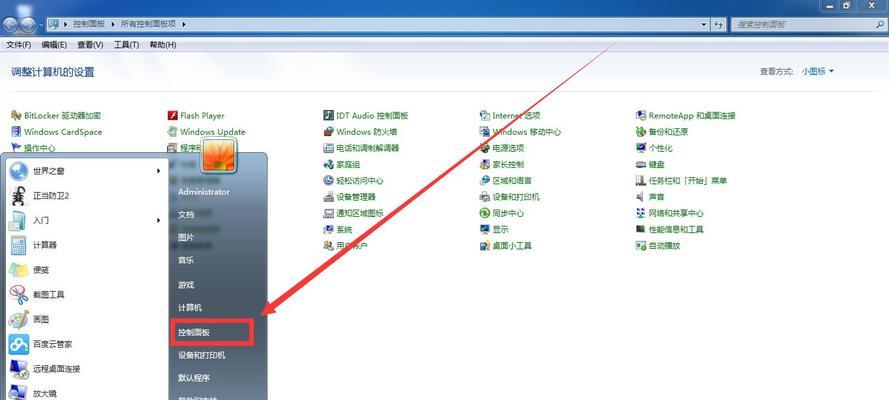Open 设备和打印机 in Control Panel list
Viewport: 889px width, 400px height.
(x=510, y=197)
